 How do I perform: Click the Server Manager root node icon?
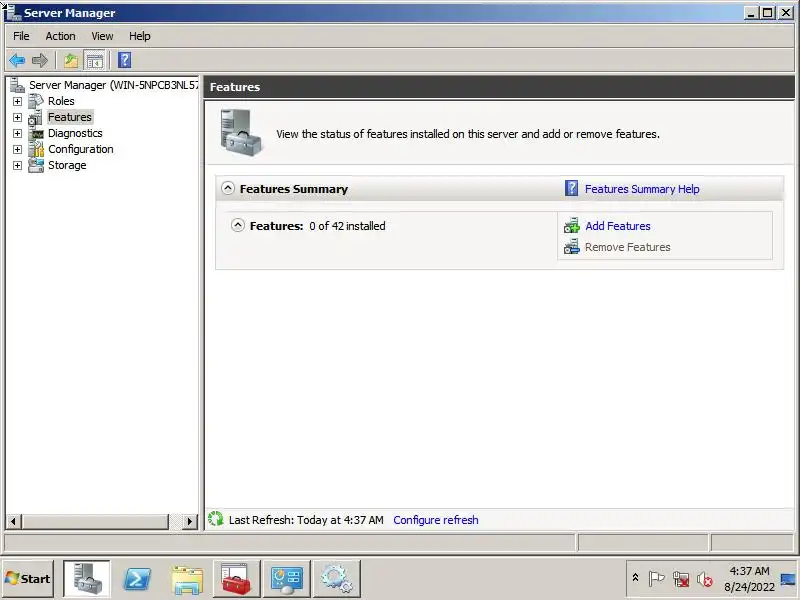pos(17,85)
